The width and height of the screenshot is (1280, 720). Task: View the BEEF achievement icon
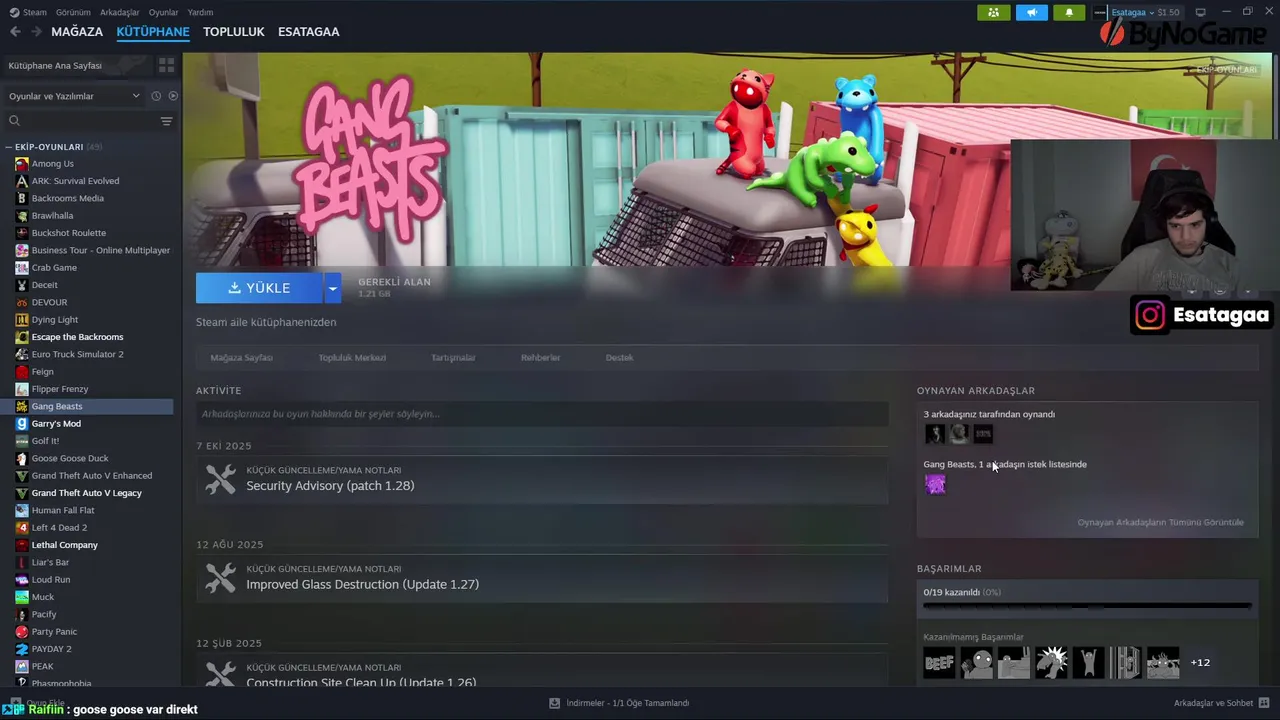pyautogui.click(x=939, y=662)
